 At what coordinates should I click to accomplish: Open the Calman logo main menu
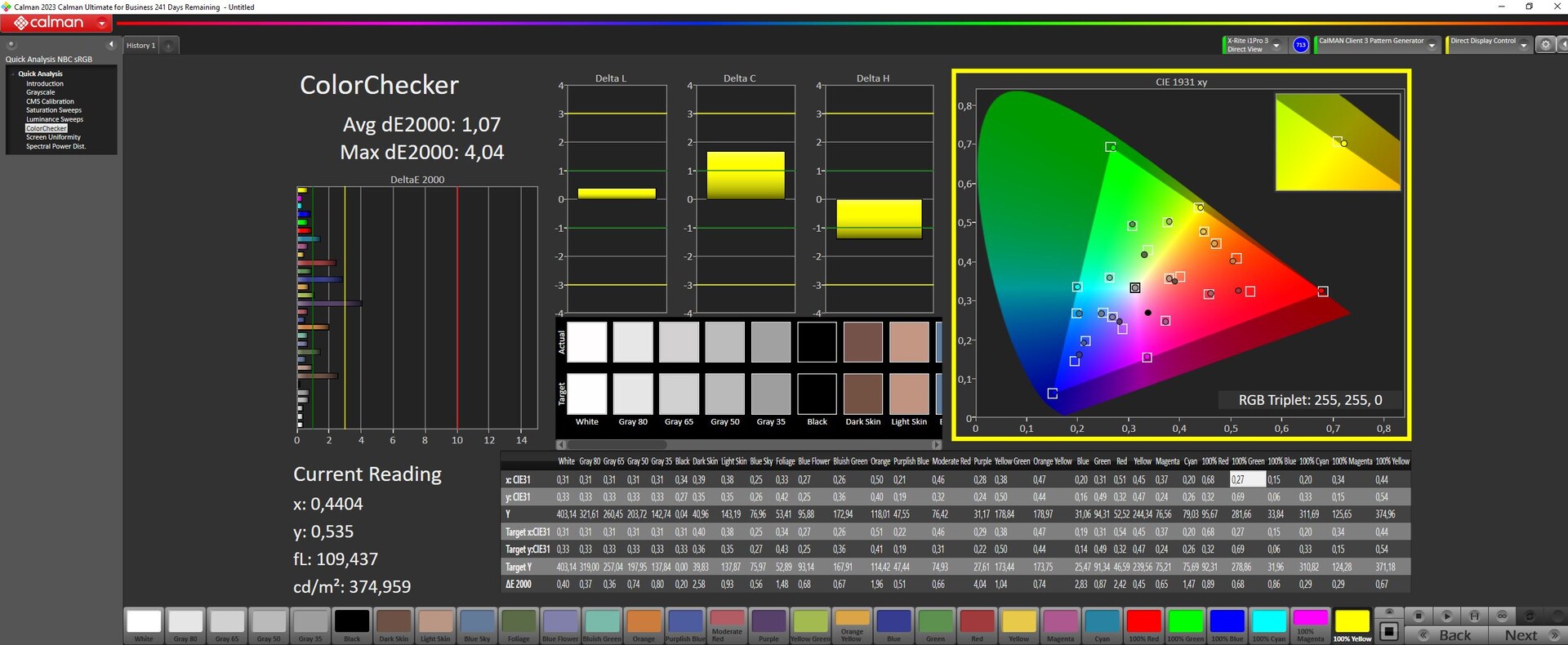tap(57, 24)
